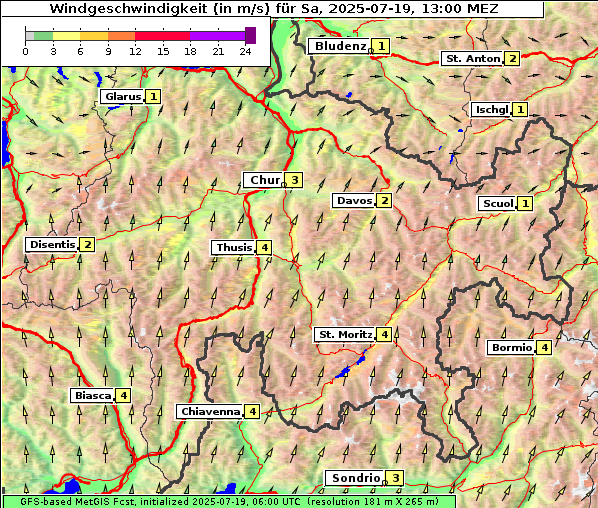Click the yellow badge beside St. Anton
The image size is (598, 508).
(x=513, y=59)
